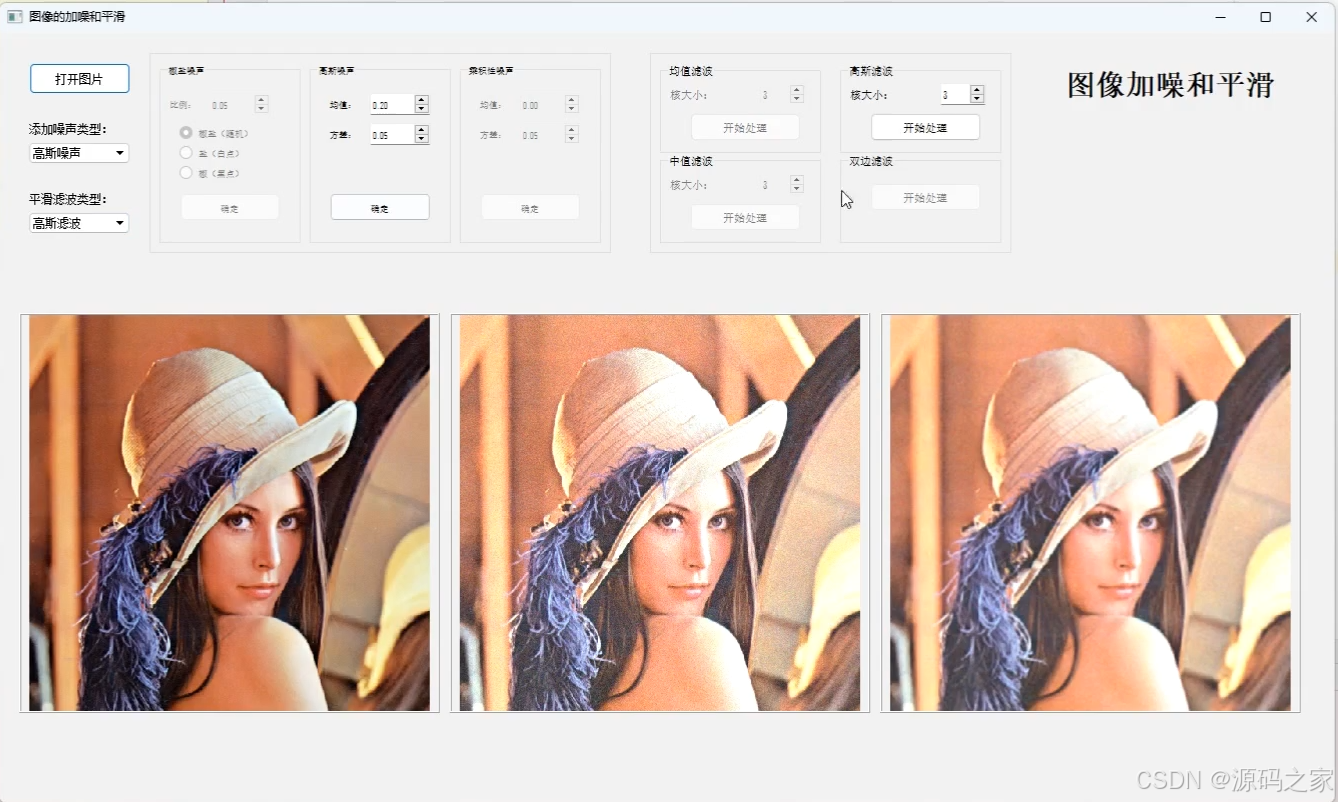Select the 椒（黑点）radio button
This screenshot has height=802, width=1338.
[186, 173]
